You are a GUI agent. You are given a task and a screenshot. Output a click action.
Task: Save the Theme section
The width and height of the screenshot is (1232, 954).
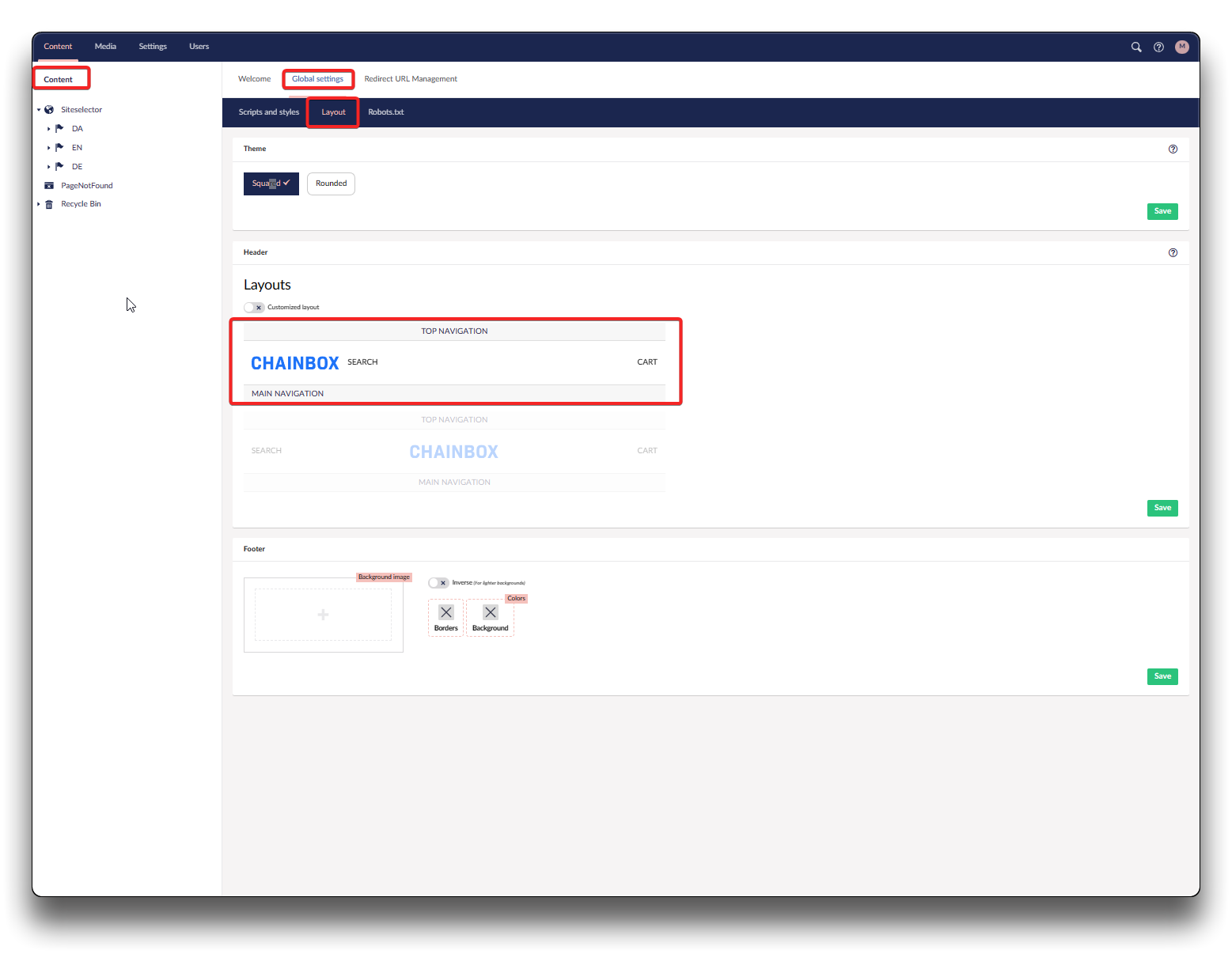1162,211
